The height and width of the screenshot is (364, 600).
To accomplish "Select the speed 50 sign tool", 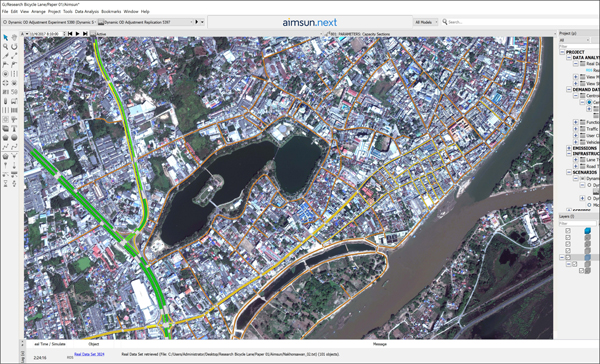I will 14,92.
